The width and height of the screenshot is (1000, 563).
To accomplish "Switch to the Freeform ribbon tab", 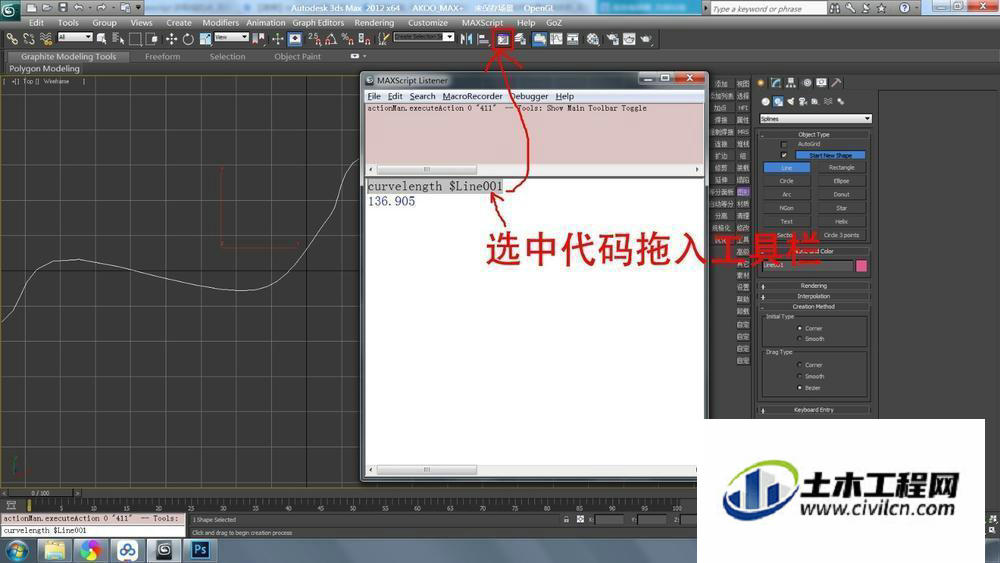I will (x=163, y=57).
